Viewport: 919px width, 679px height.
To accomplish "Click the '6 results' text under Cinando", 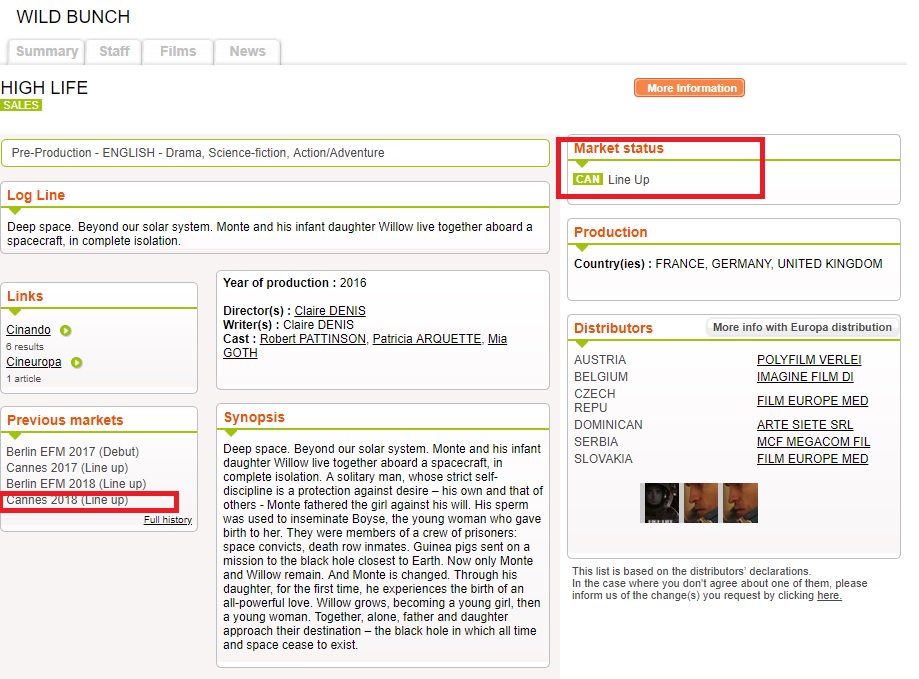I will coord(25,347).
